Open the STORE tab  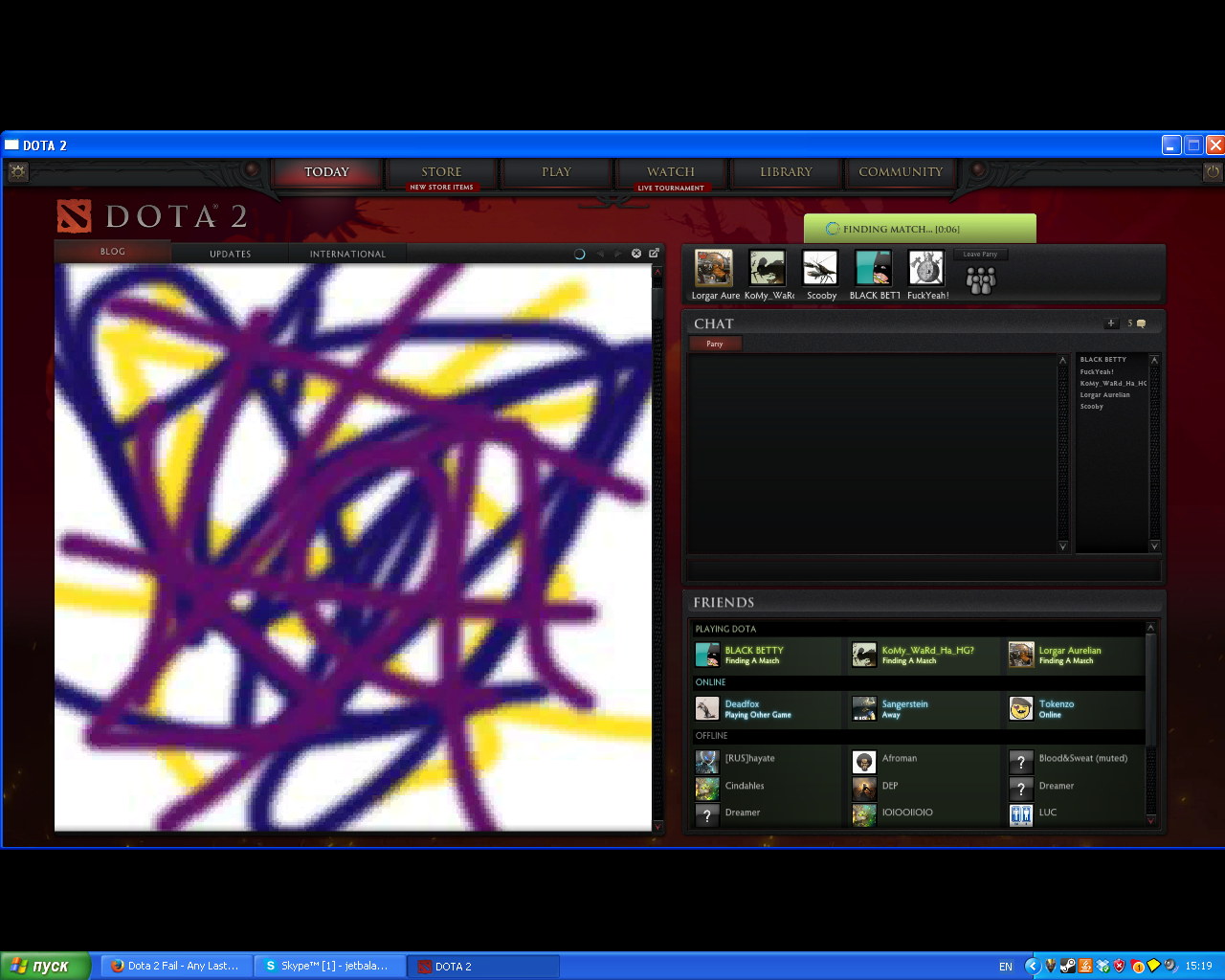pyautogui.click(x=441, y=172)
